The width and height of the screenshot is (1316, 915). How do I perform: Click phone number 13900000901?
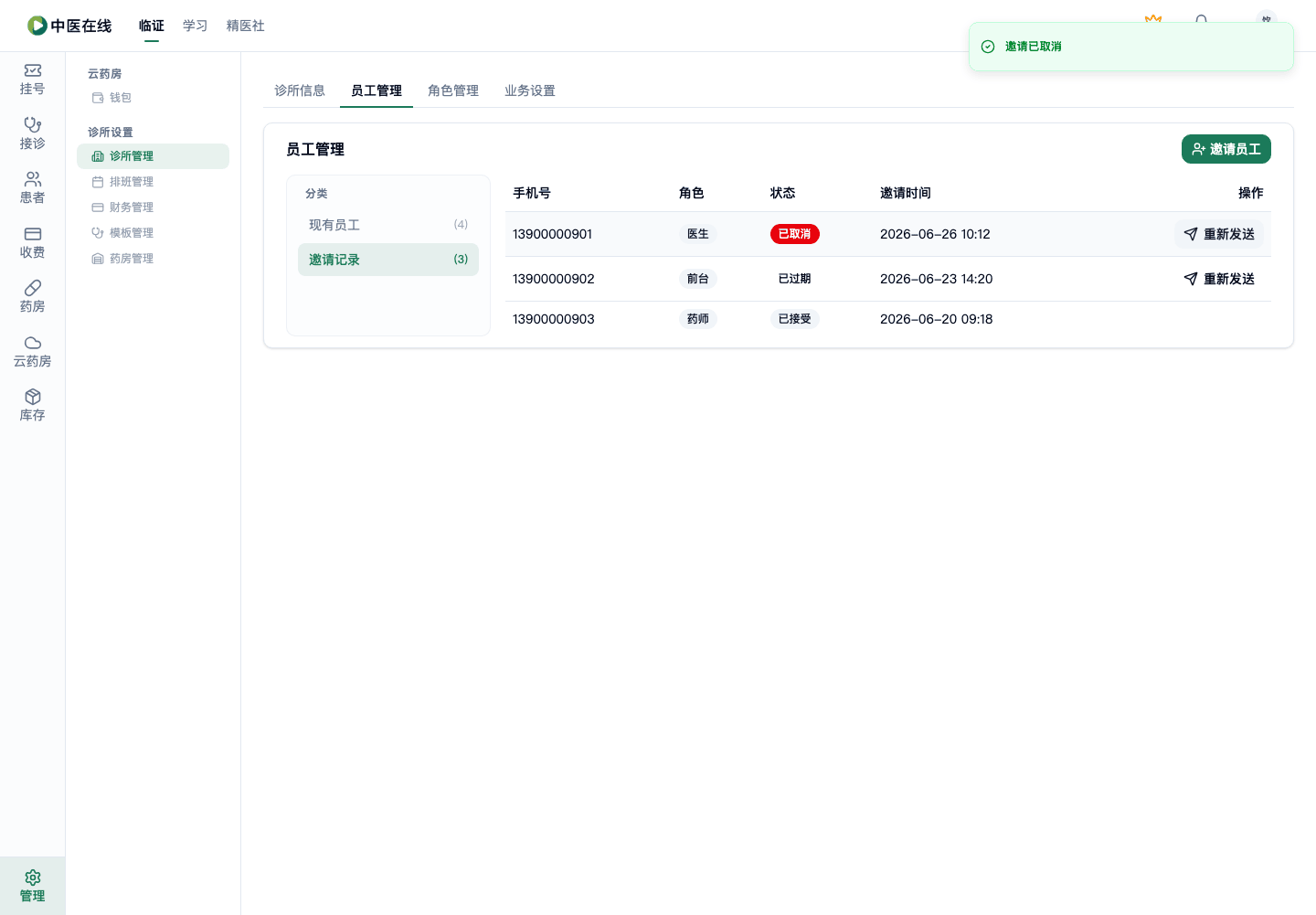pos(553,234)
